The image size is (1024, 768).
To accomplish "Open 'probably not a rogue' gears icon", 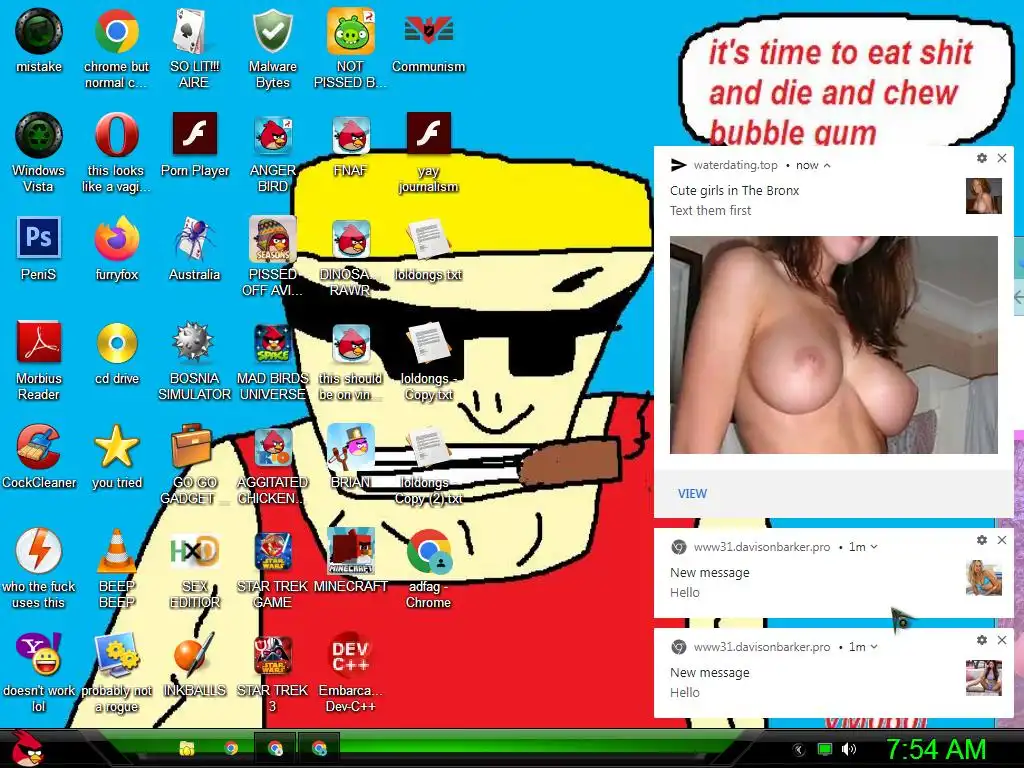I will pos(116,672).
